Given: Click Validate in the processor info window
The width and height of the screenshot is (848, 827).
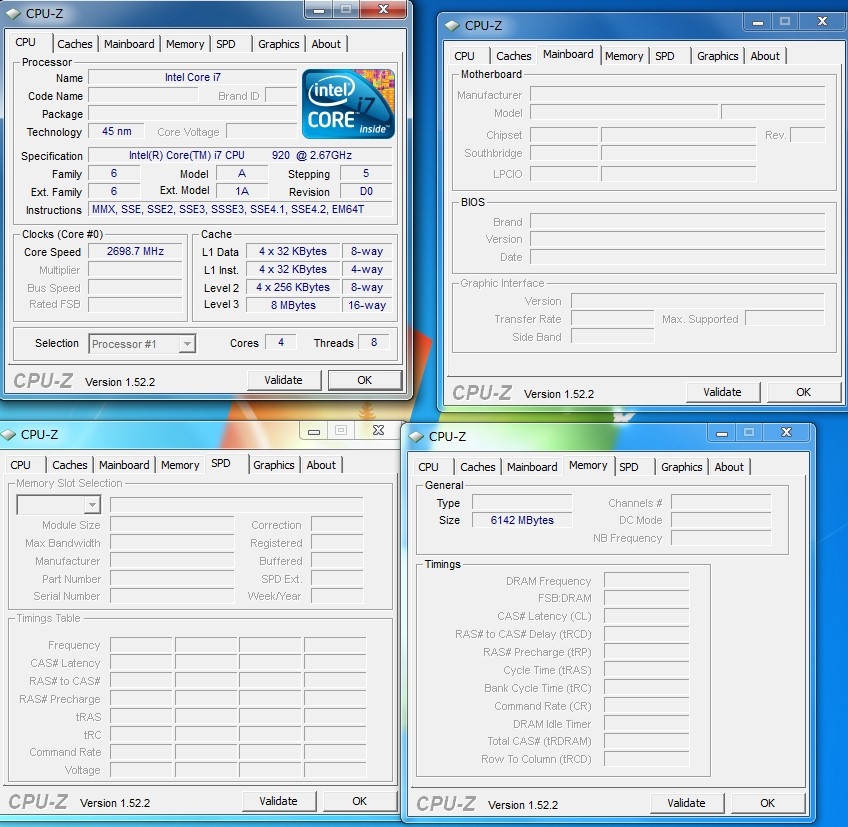Looking at the screenshot, I should coord(283,380).
